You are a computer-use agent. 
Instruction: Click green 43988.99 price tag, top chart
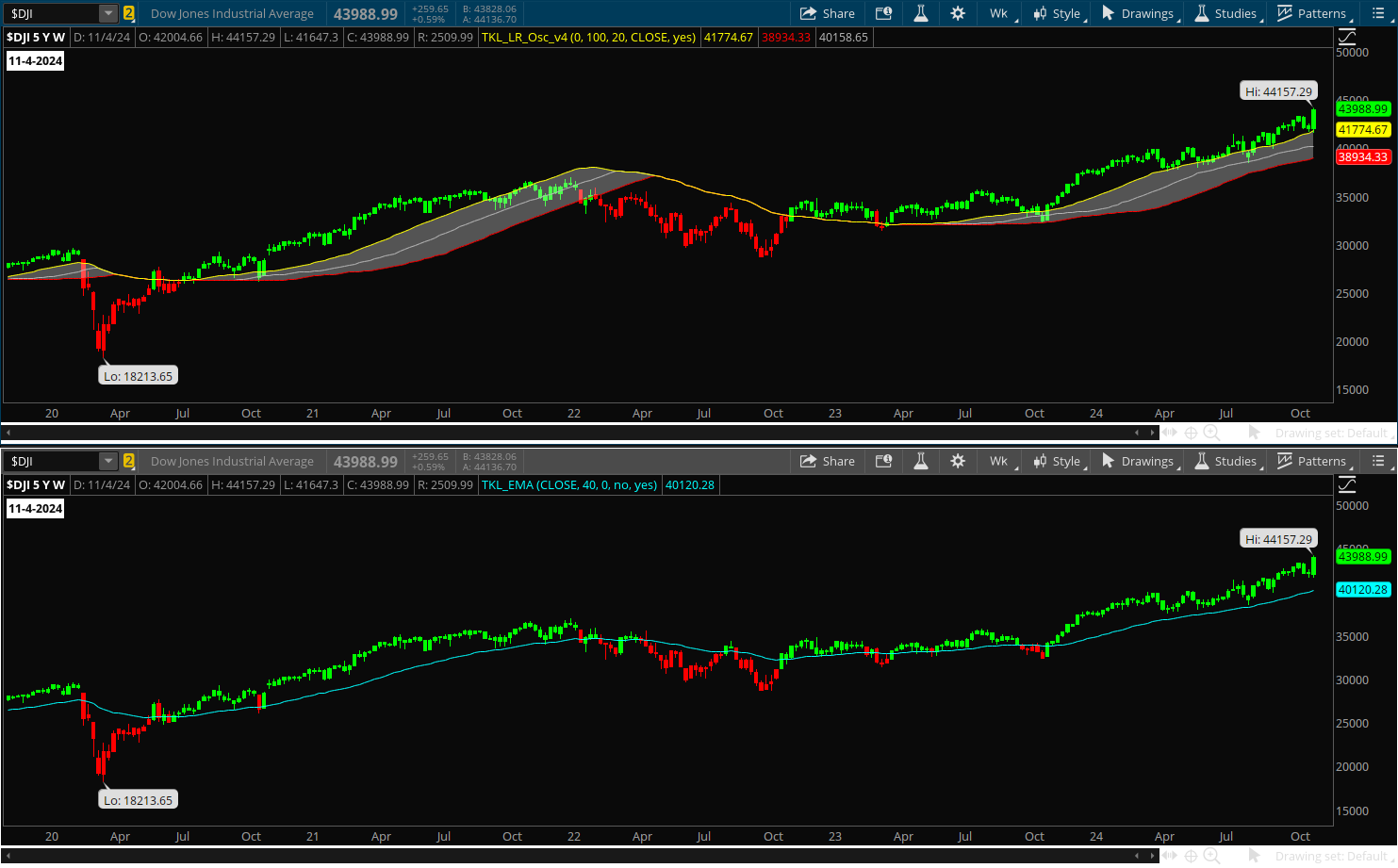point(1363,108)
